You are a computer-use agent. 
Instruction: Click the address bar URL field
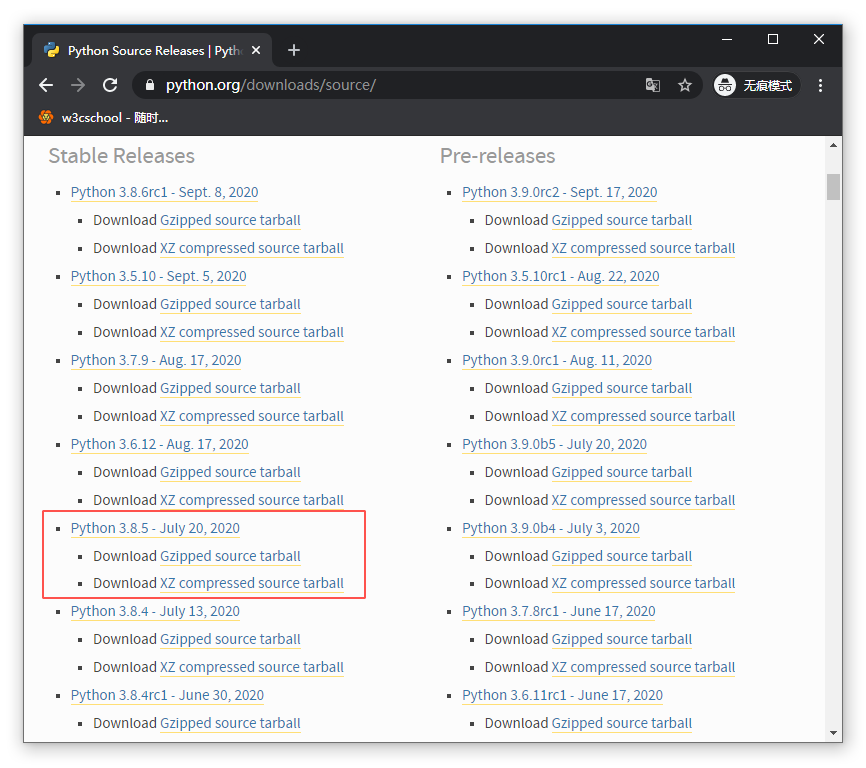pos(400,85)
